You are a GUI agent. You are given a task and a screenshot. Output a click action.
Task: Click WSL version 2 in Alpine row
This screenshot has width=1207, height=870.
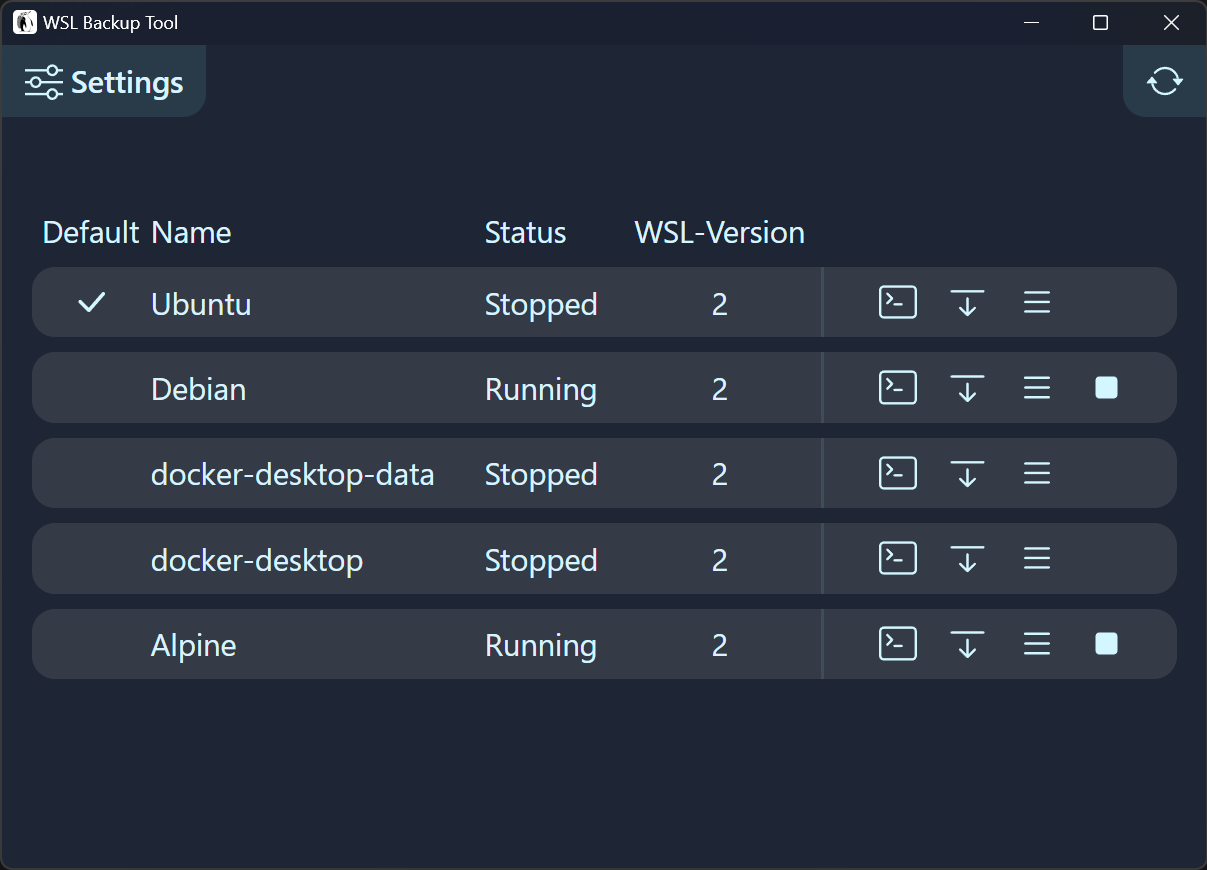[x=720, y=646]
